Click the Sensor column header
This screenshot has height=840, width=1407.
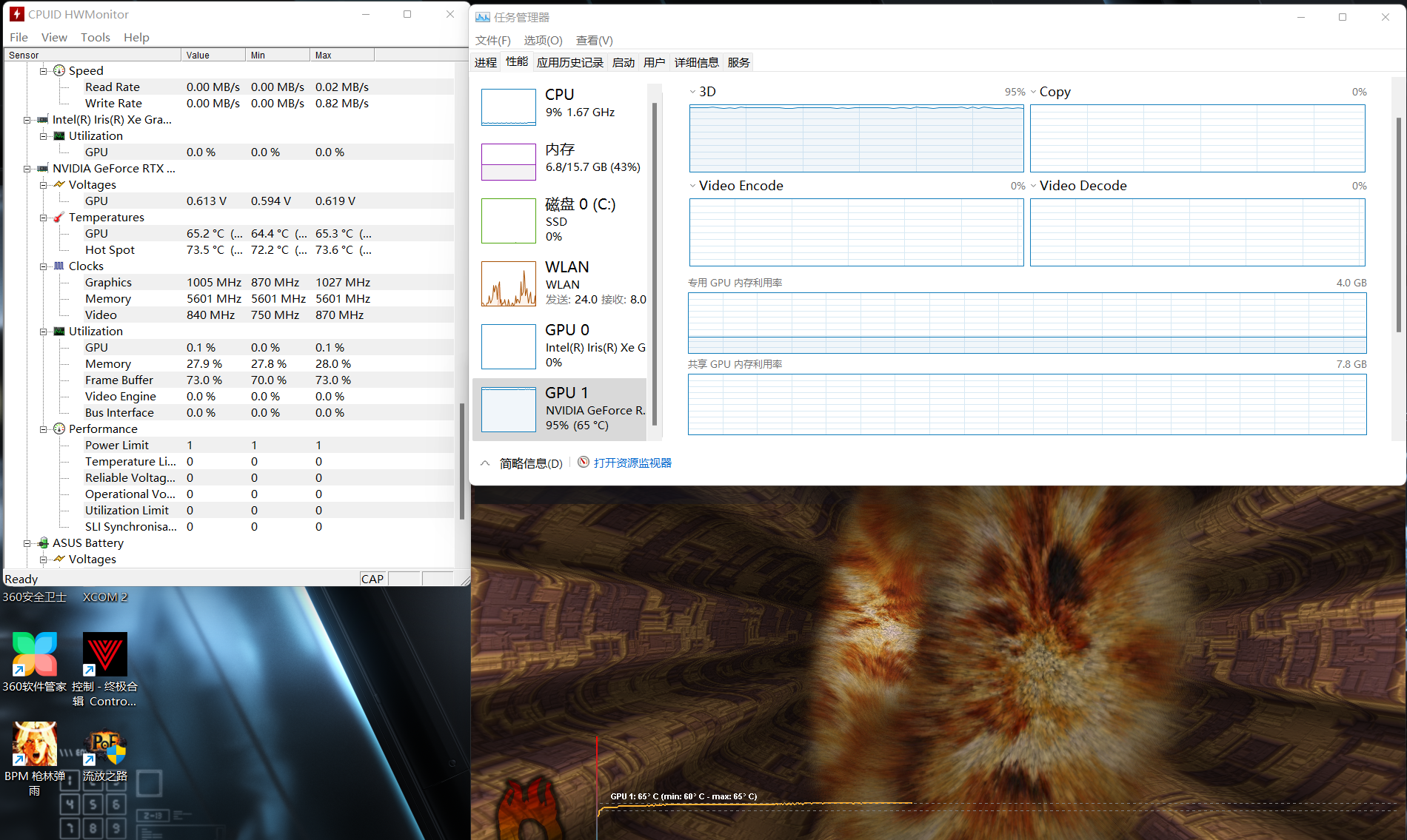93,55
